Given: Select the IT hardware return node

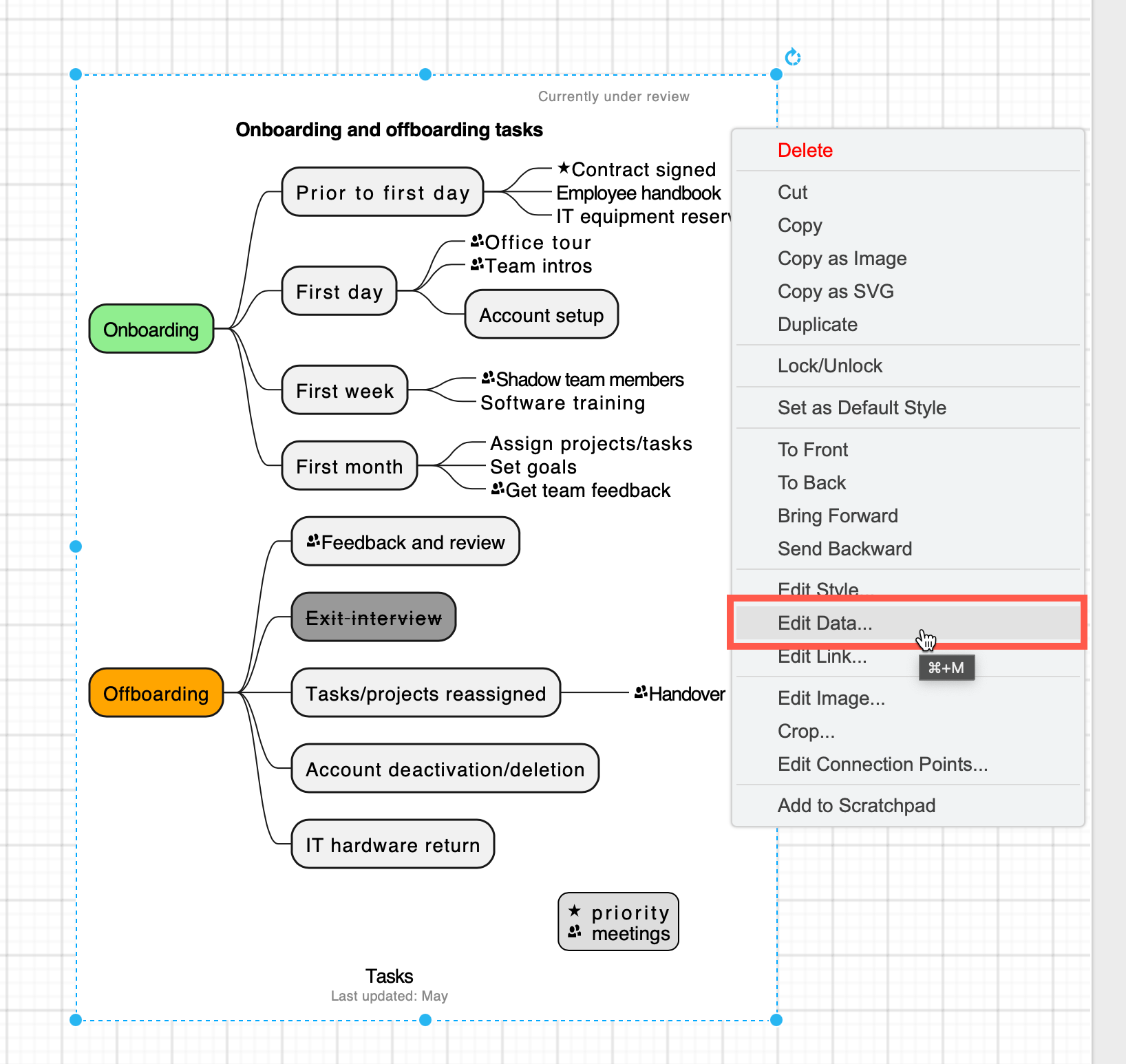Looking at the screenshot, I should pos(393,844).
